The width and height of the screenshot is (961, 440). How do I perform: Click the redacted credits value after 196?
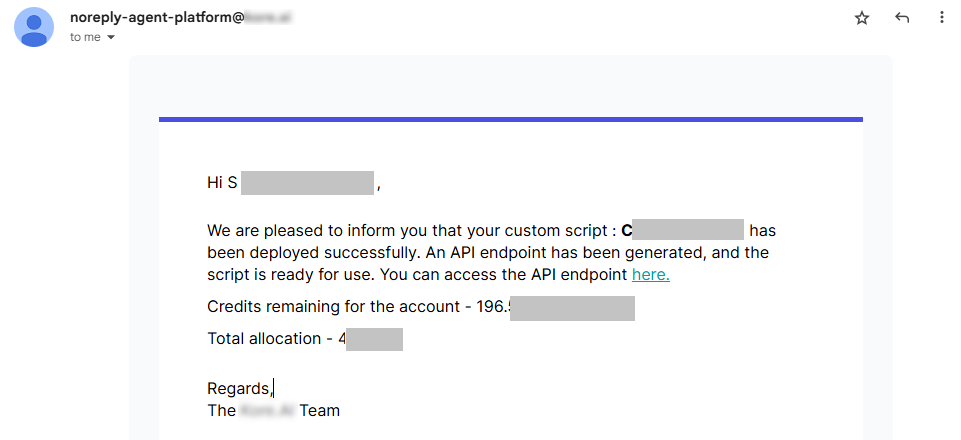pos(572,306)
